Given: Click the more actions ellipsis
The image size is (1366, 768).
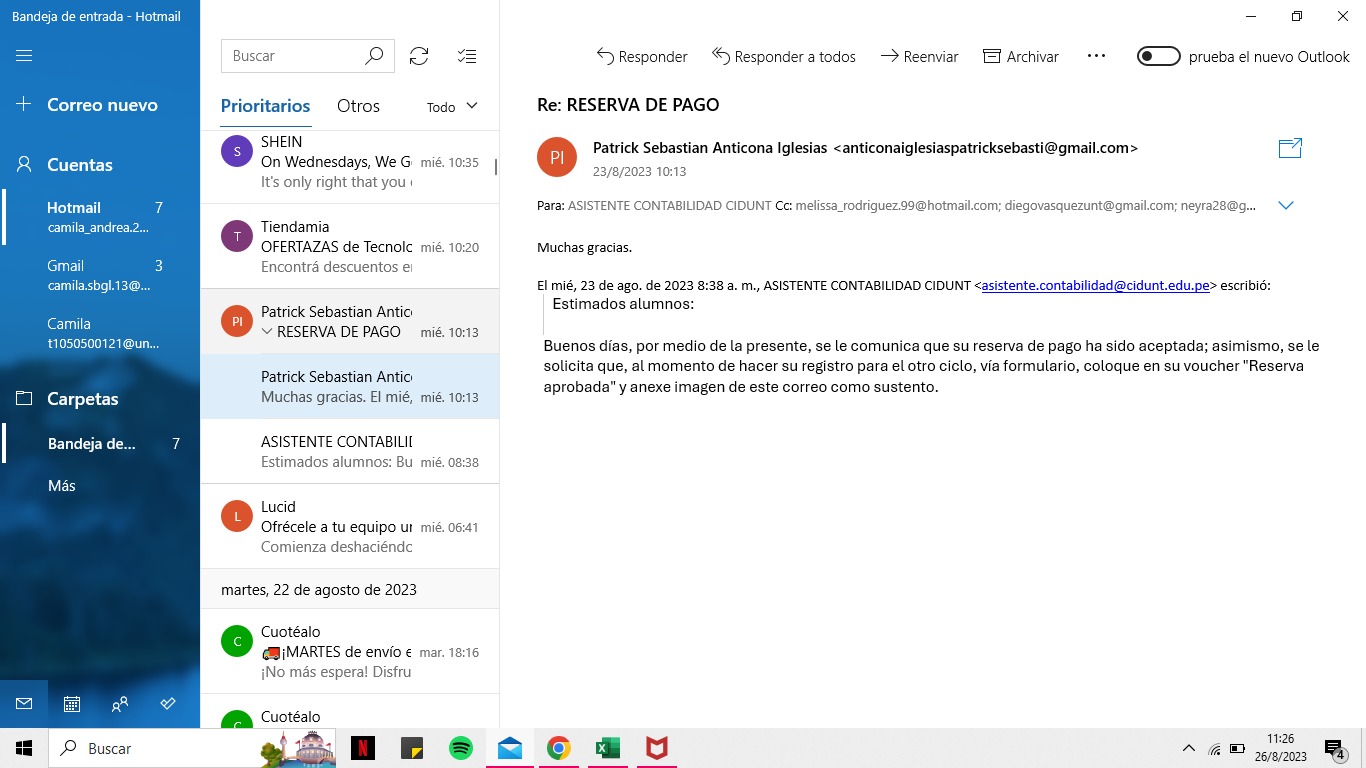Looking at the screenshot, I should point(1096,56).
